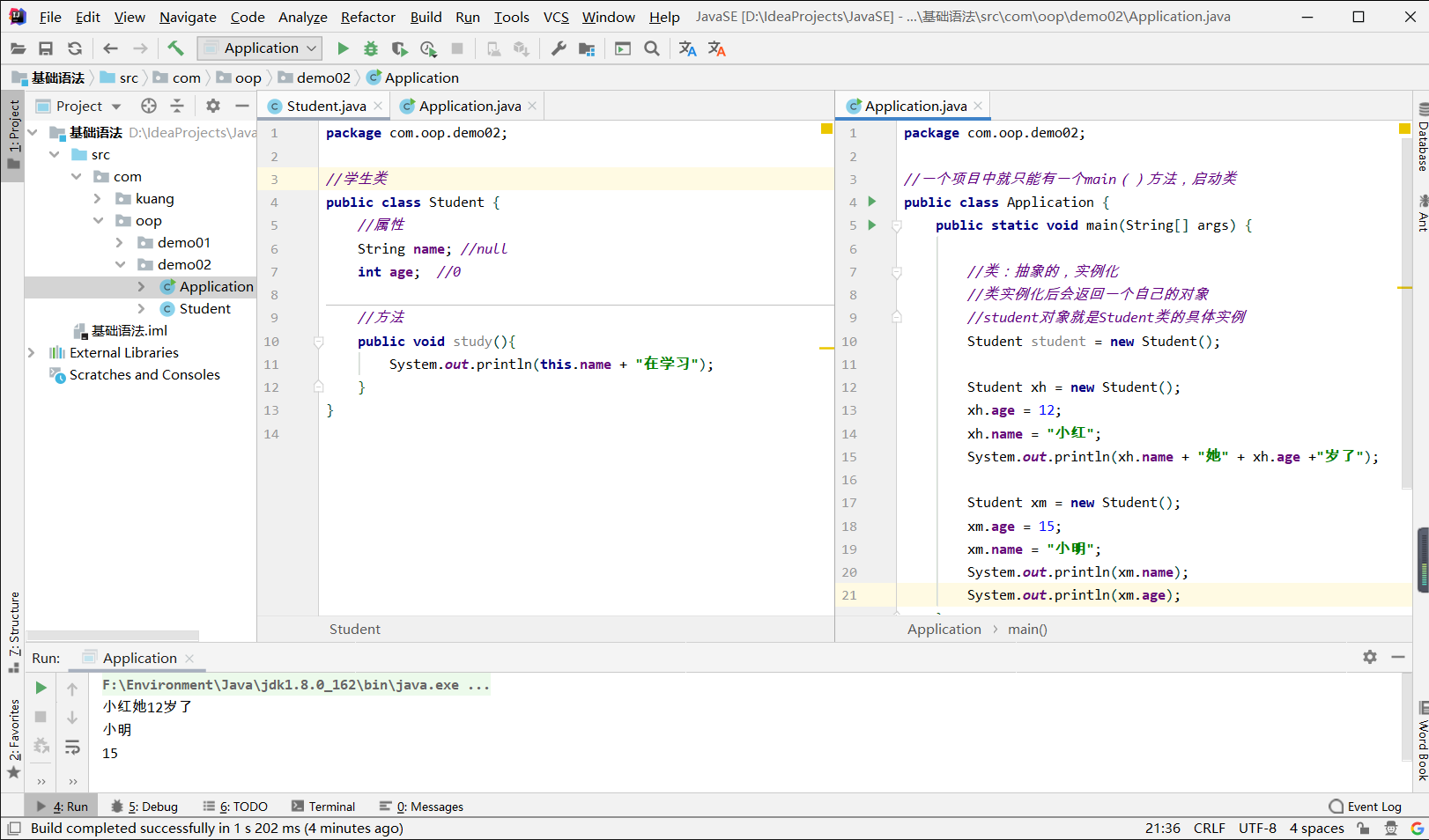Viewport: 1429px width, 840px height.
Task: Select Scratches and Consoles in tree
Action: [x=144, y=374]
